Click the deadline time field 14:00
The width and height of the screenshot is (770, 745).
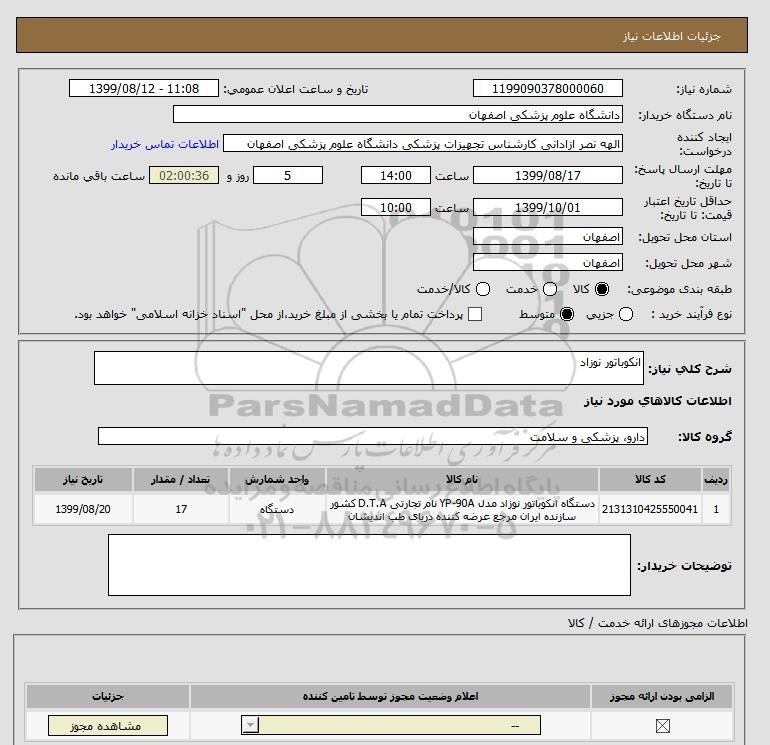point(396,175)
